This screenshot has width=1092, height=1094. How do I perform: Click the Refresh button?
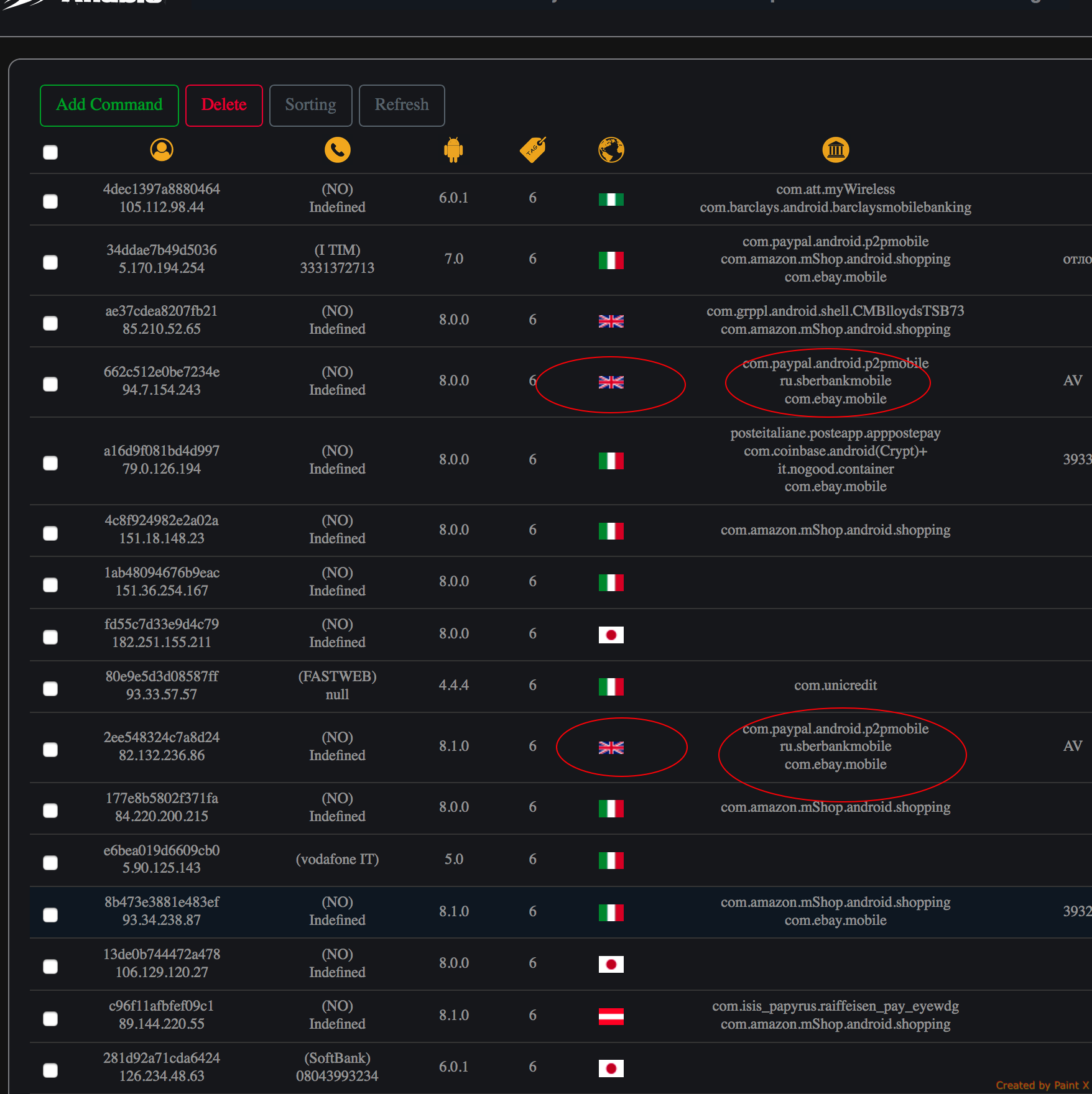402,105
